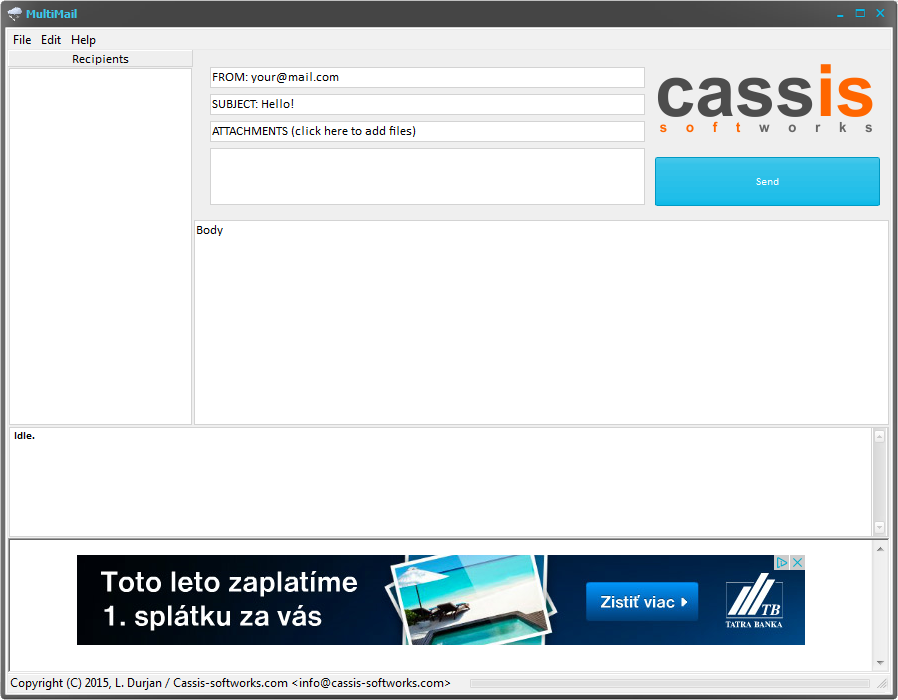898x700 pixels.
Task: Click the status log scroll up arrow
Action: [880, 436]
